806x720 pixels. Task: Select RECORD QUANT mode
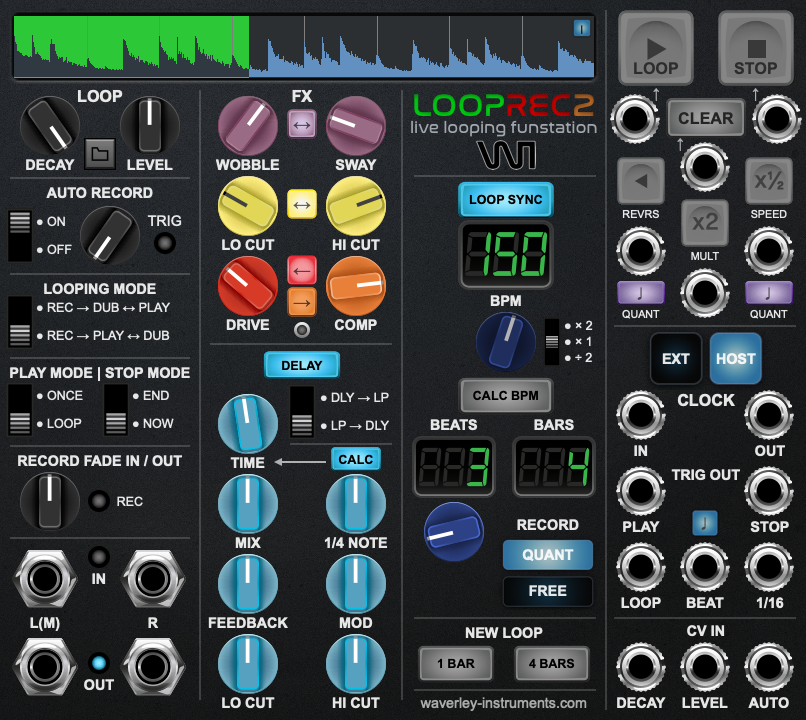[547, 555]
